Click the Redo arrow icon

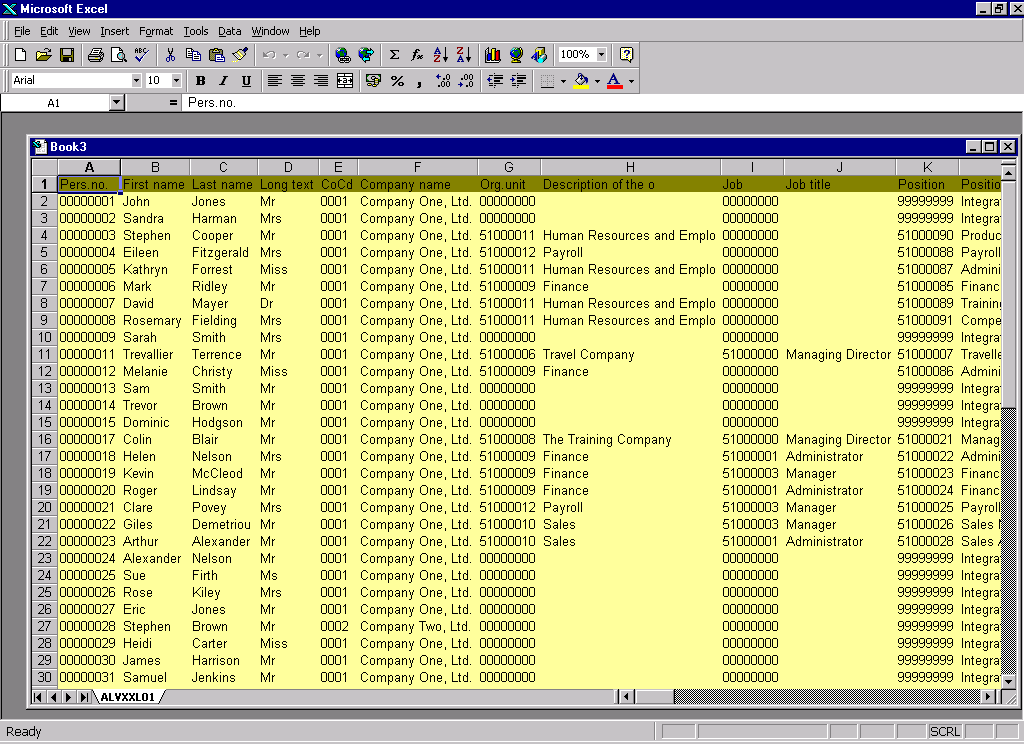click(302, 55)
